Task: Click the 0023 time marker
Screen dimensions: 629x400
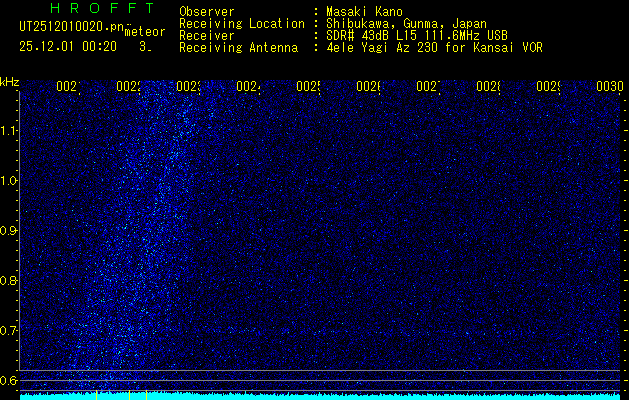Action: (188, 86)
